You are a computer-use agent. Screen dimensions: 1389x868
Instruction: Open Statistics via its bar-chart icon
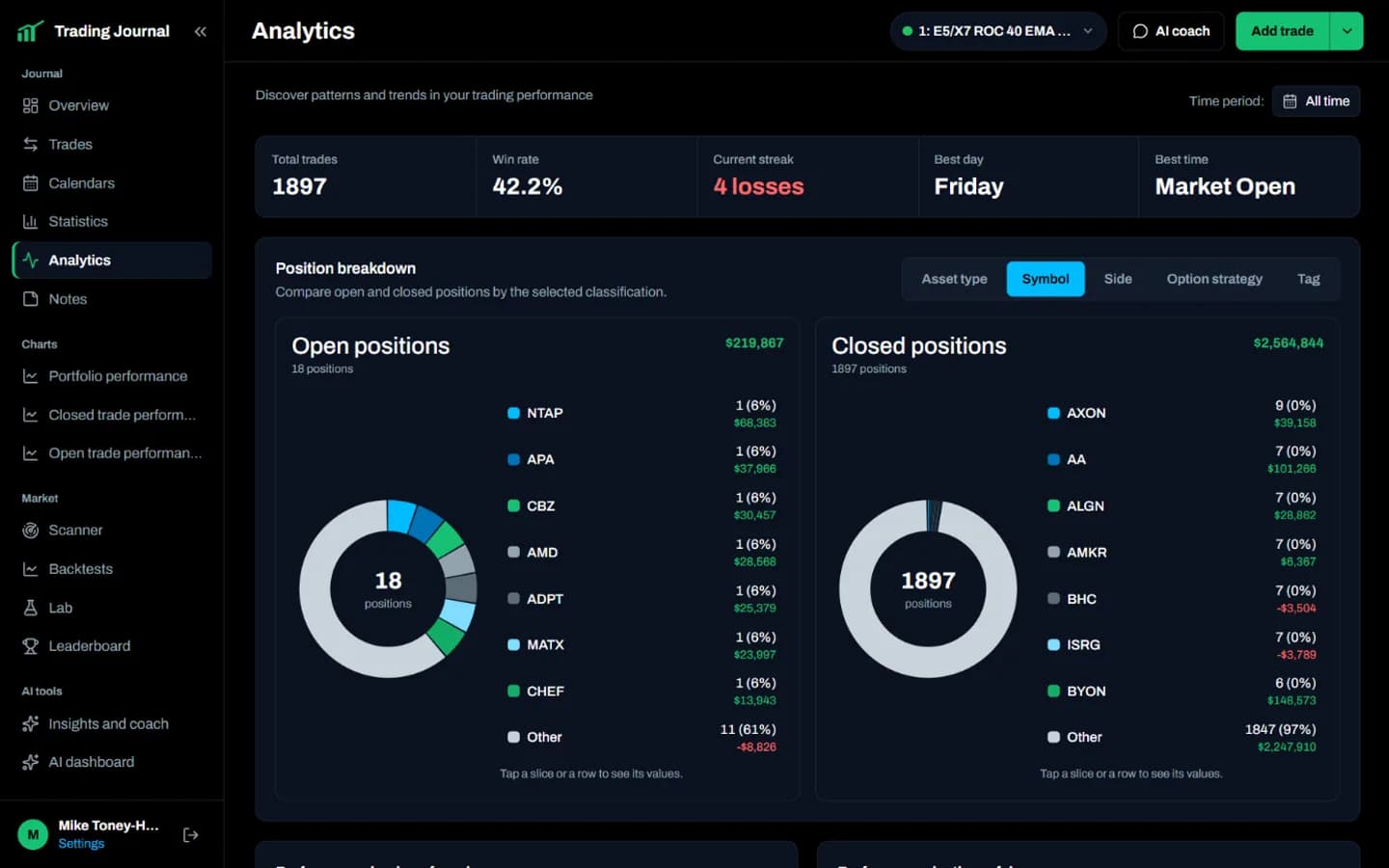pos(31,222)
